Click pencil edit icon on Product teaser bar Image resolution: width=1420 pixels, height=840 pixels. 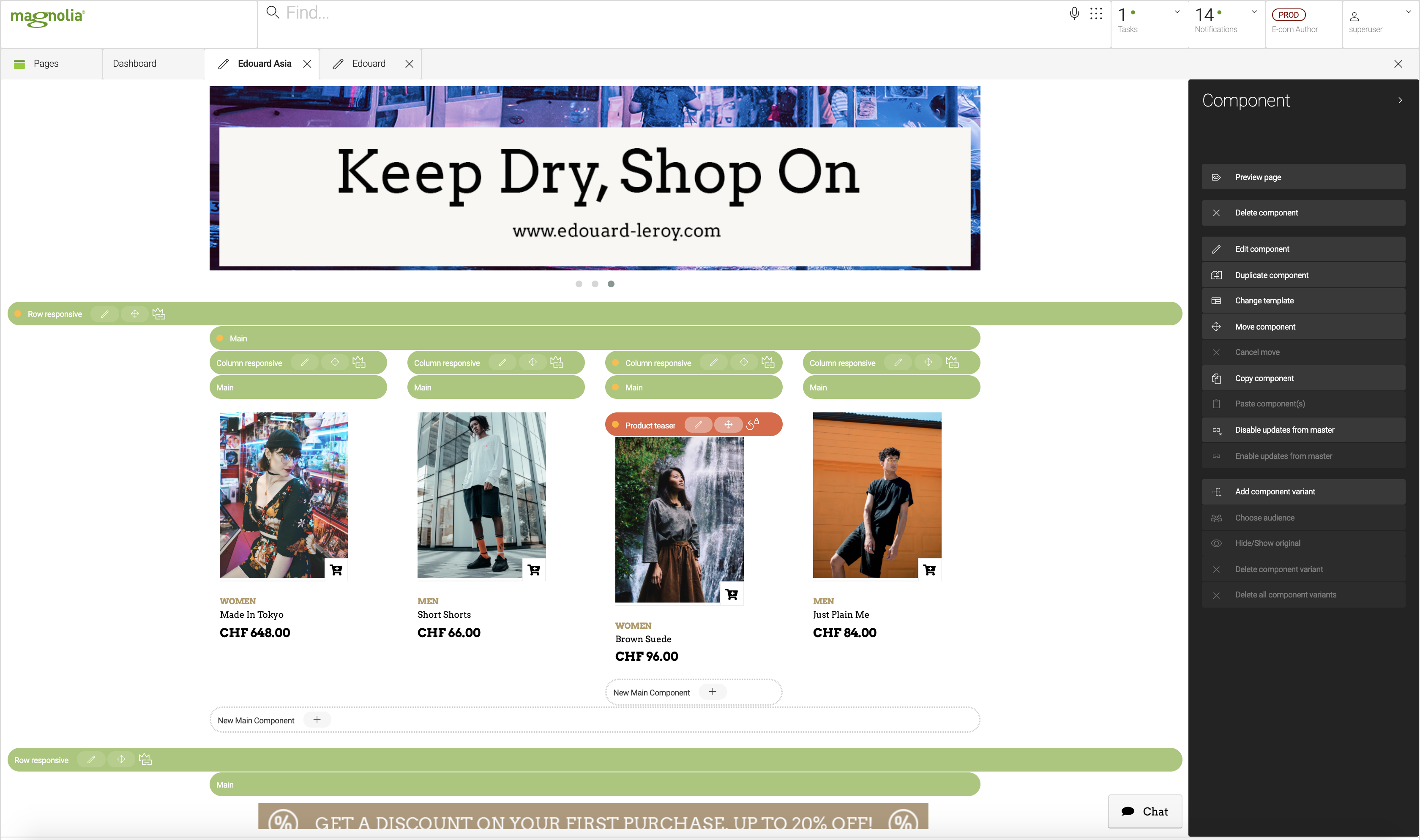[698, 425]
